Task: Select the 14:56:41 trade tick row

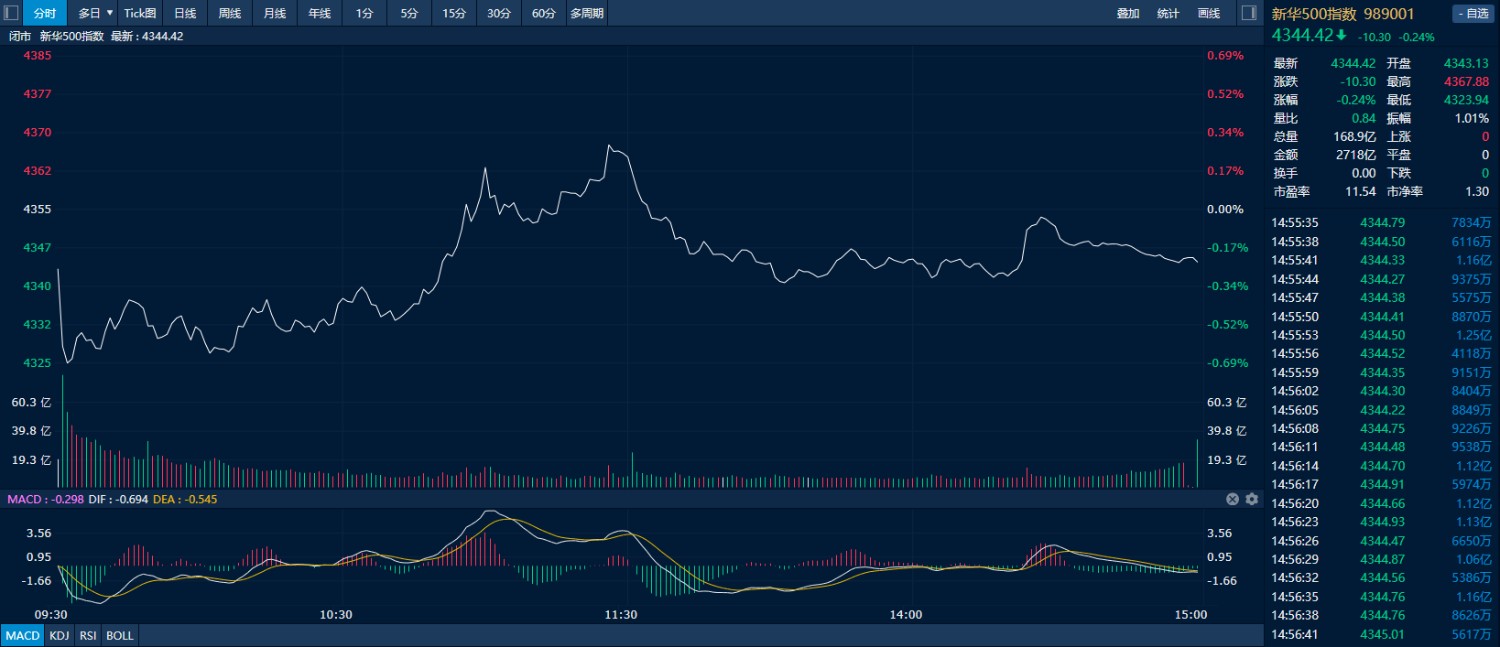Action: [x=1381, y=634]
